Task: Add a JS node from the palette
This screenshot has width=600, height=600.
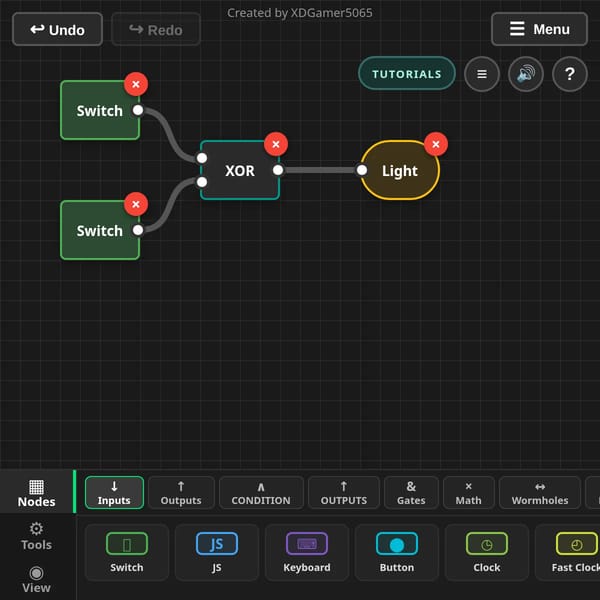Action: coord(217,553)
